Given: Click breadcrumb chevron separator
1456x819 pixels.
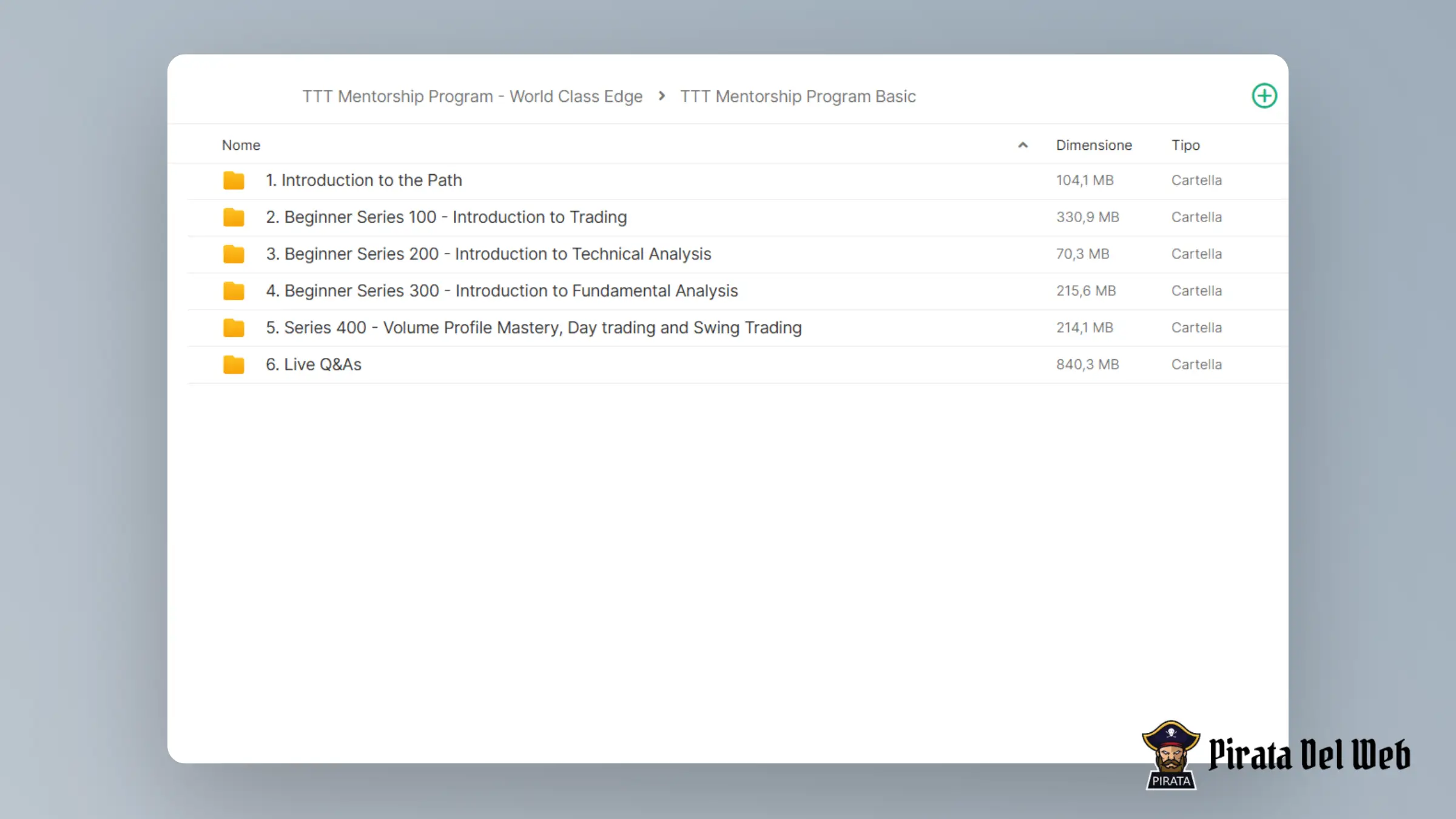Looking at the screenshot, I should [662, 96].
